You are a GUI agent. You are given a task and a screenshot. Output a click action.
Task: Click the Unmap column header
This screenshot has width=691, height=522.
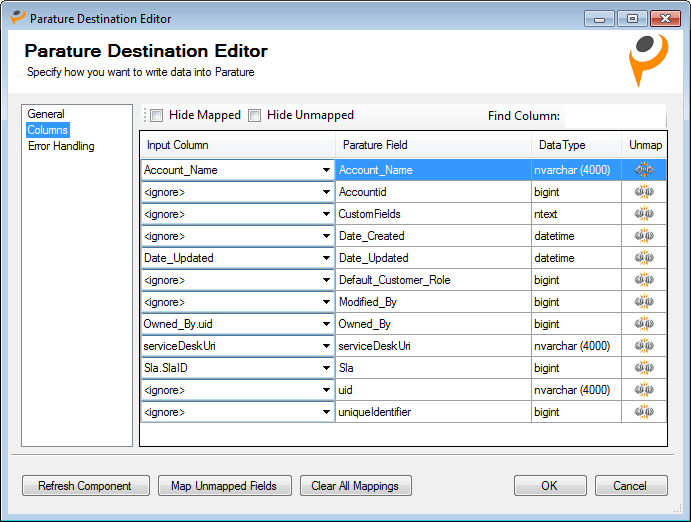tap(644, 145)
